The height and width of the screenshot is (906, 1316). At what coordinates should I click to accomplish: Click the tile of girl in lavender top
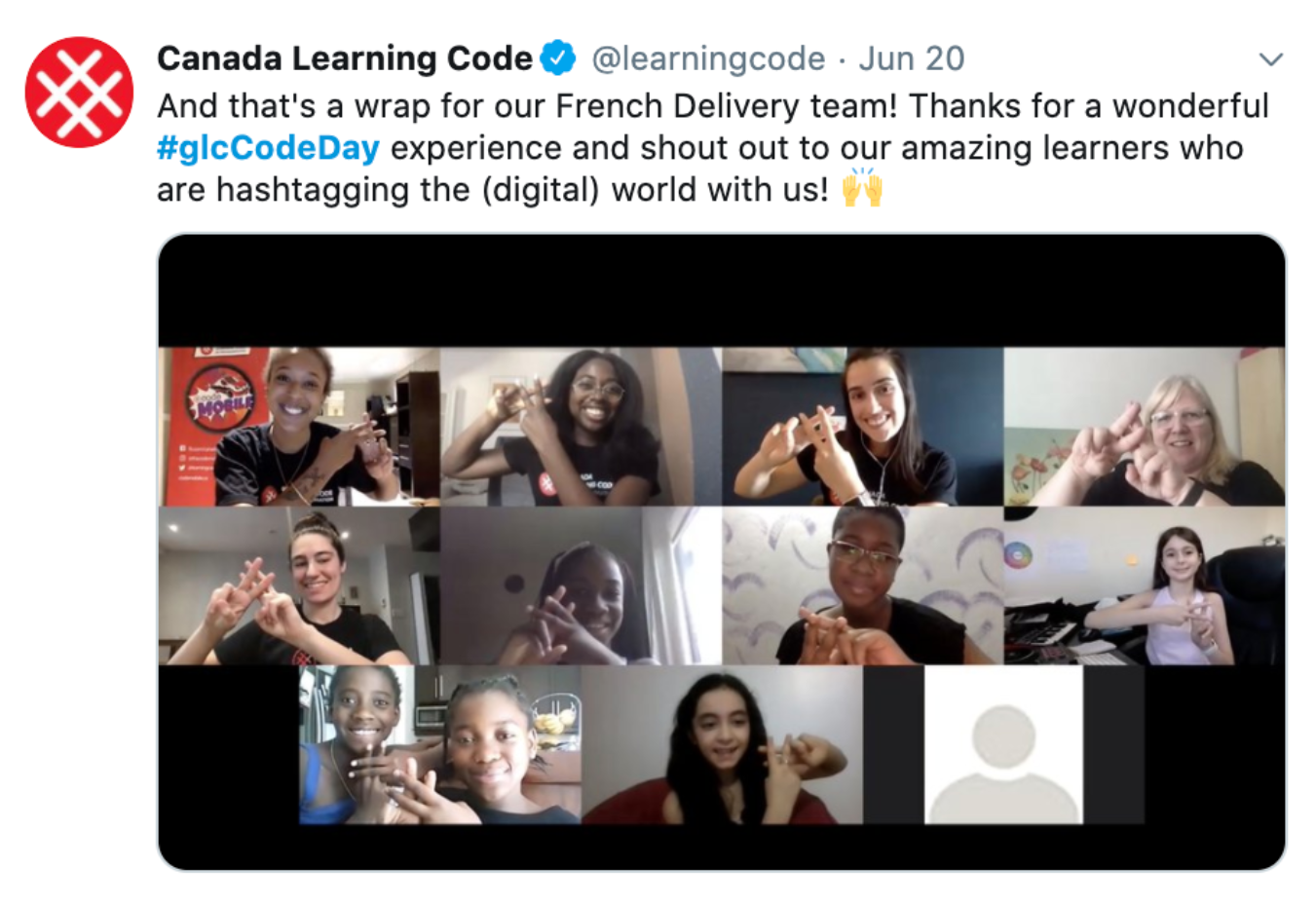[1145, 585]
